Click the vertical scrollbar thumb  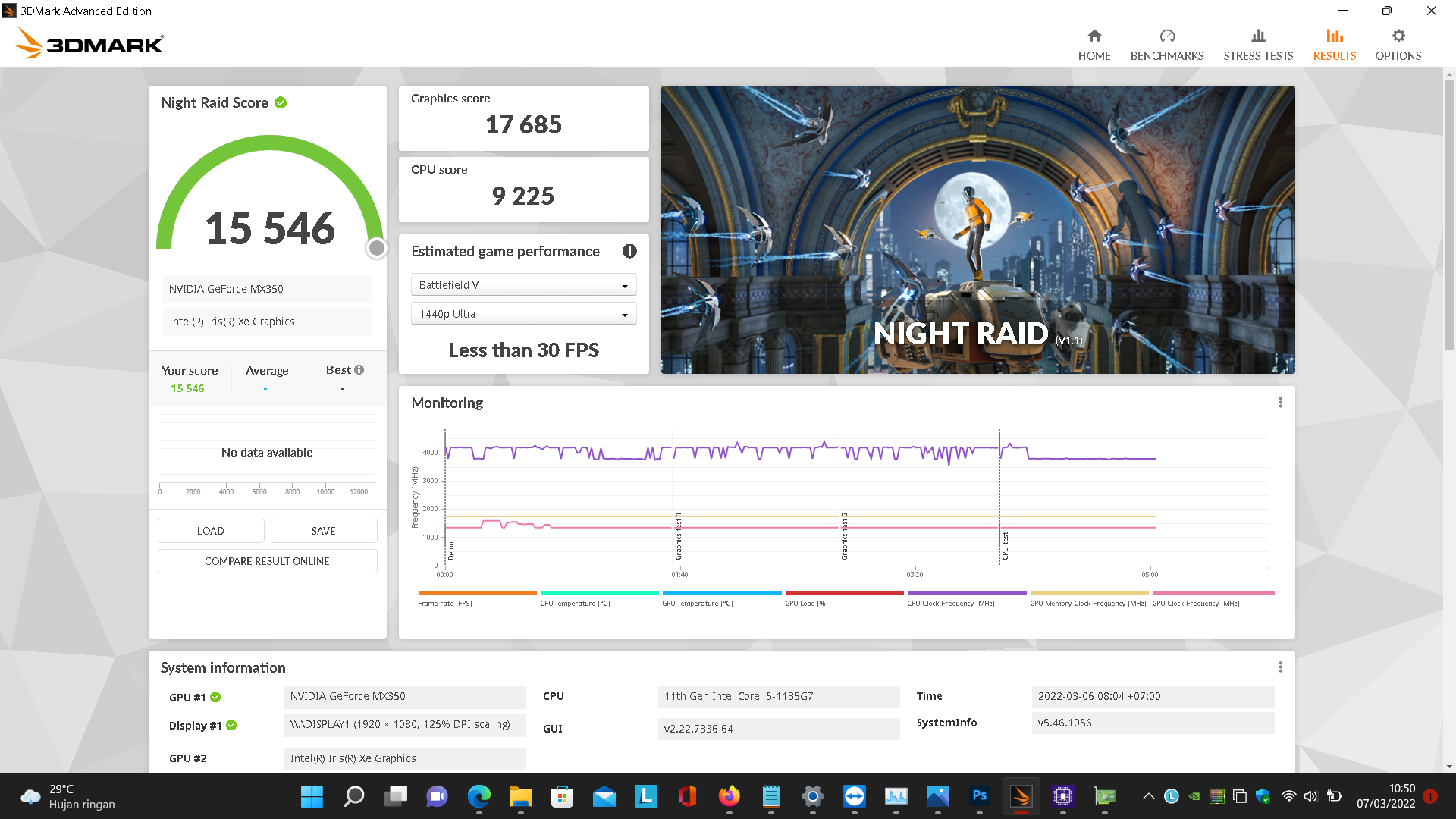click(x=1449, y=214)
